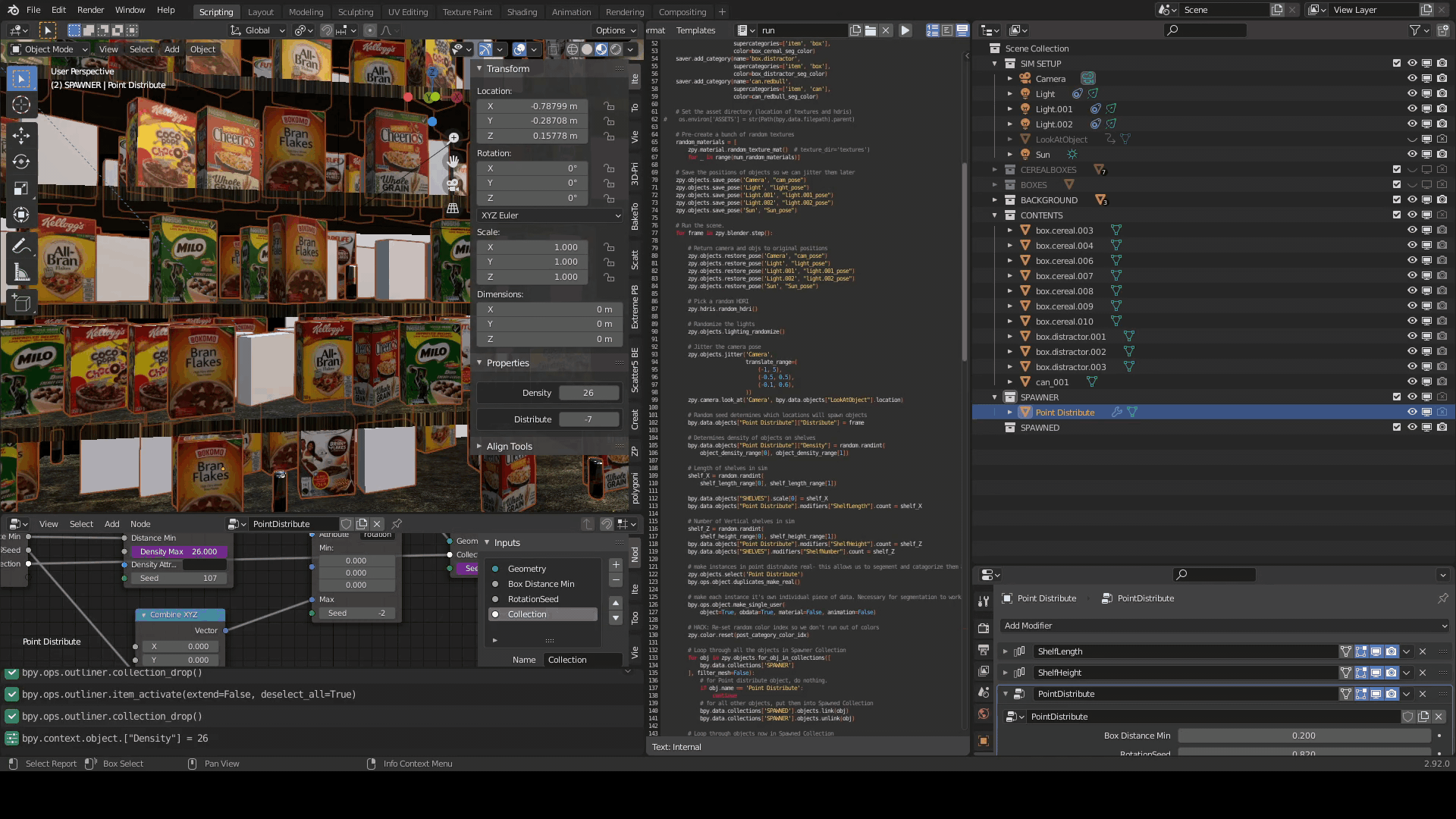Open the Tool properties tab
This screenshot has width=1456, height=819.
(984, 601)
